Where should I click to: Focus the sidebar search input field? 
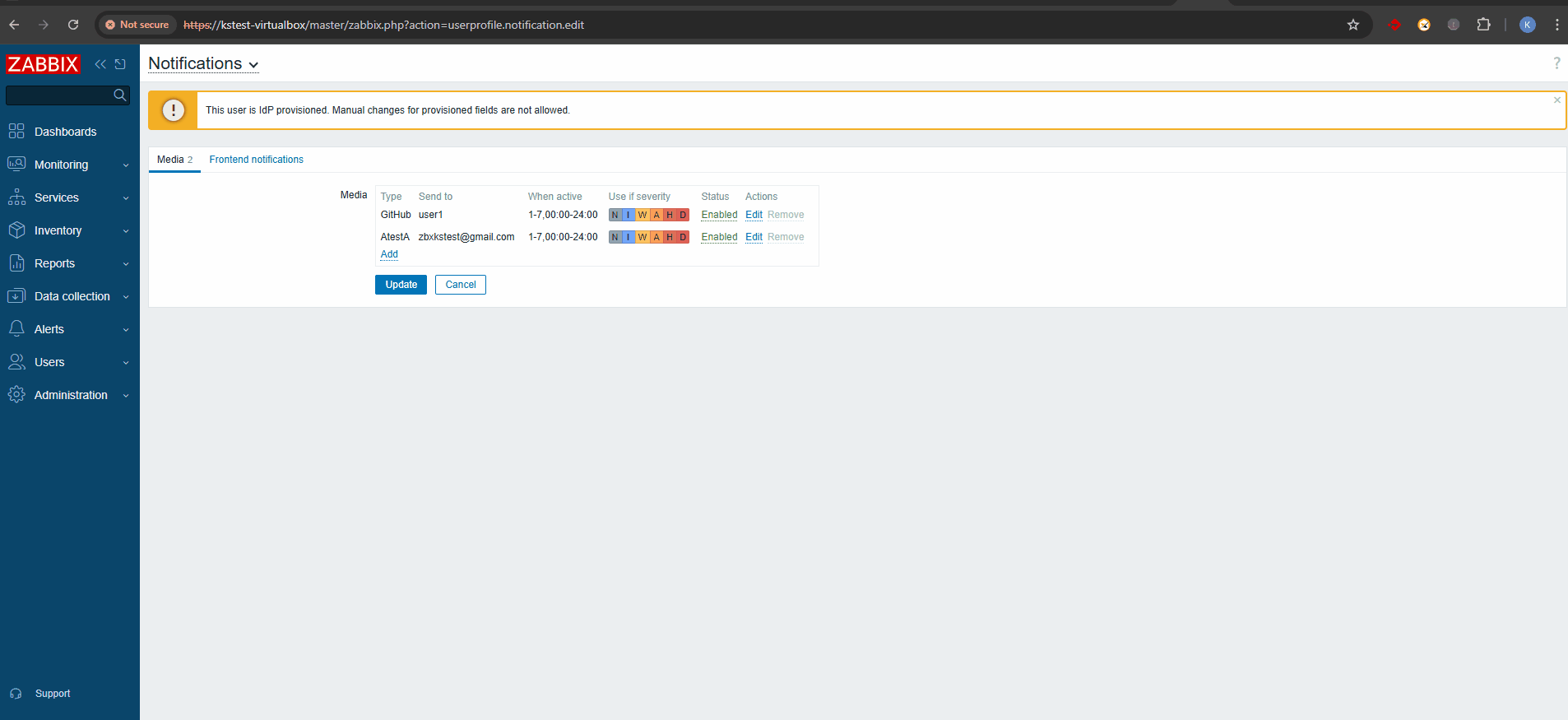point(59,95)
